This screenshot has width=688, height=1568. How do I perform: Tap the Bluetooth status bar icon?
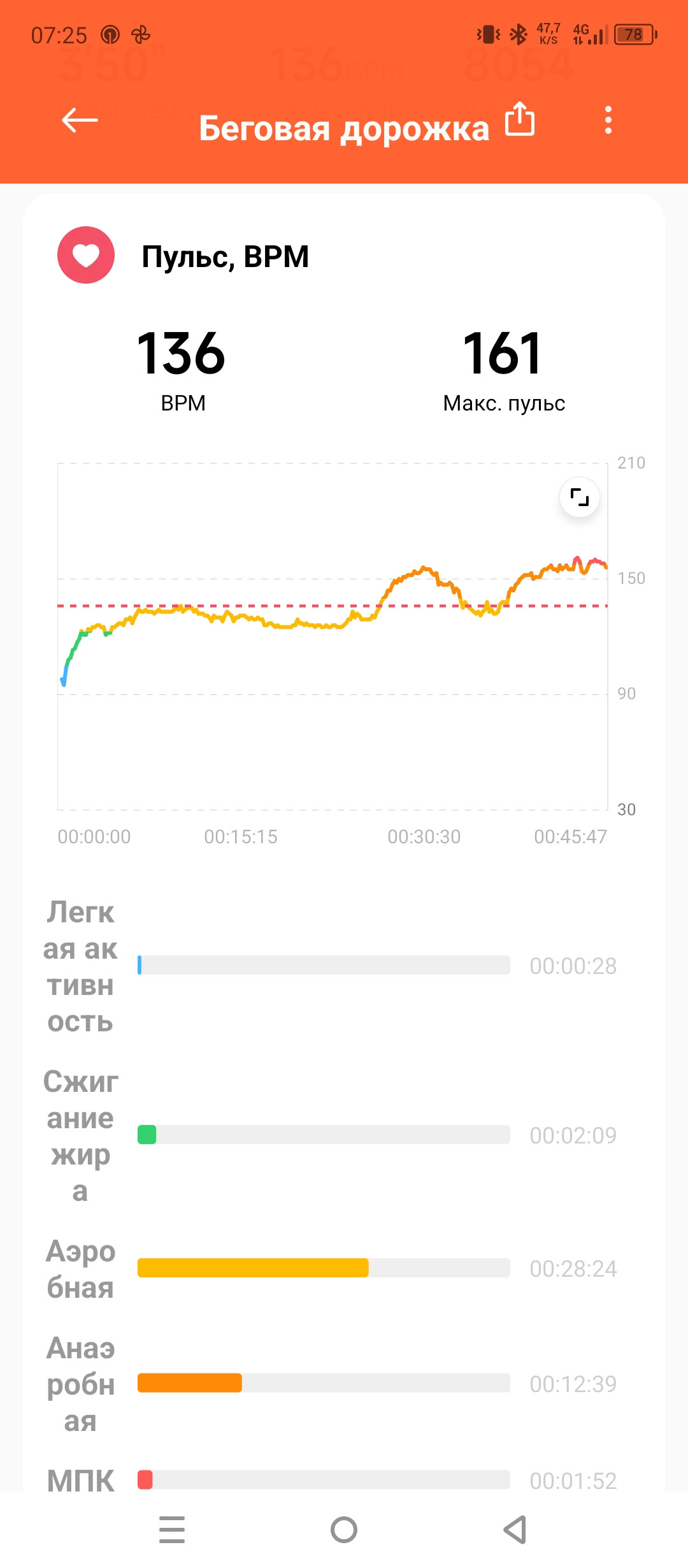[x=519, y=34]
